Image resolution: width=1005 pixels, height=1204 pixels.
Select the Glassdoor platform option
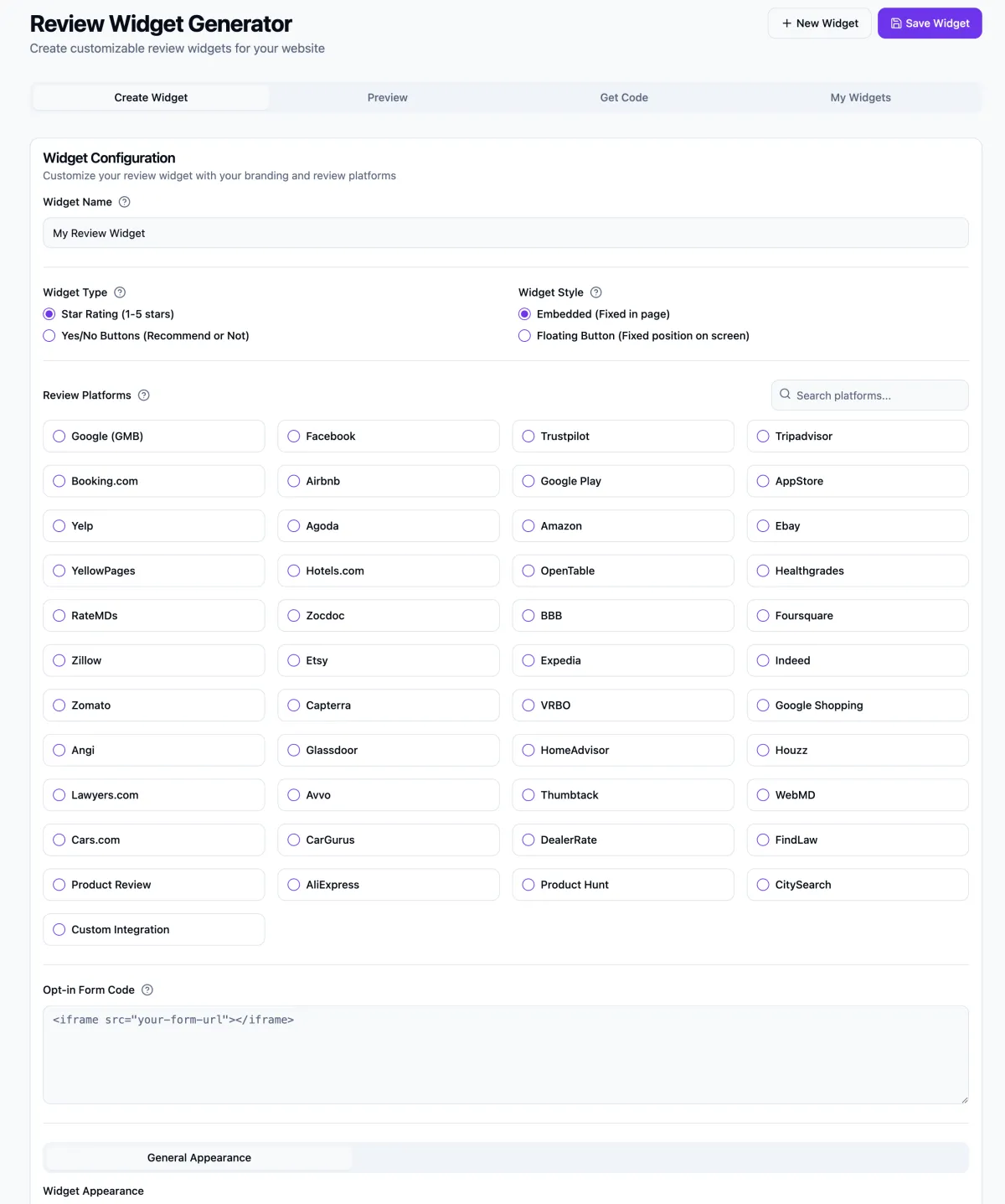click(389, 750)
